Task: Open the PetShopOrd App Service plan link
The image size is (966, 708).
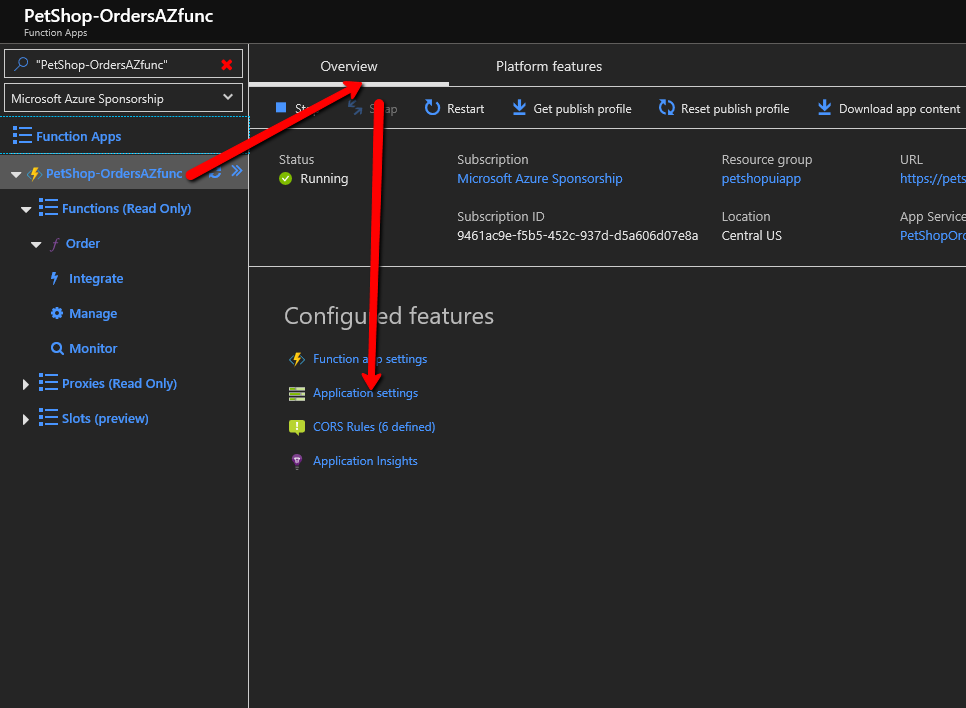Action: [933, 235]
